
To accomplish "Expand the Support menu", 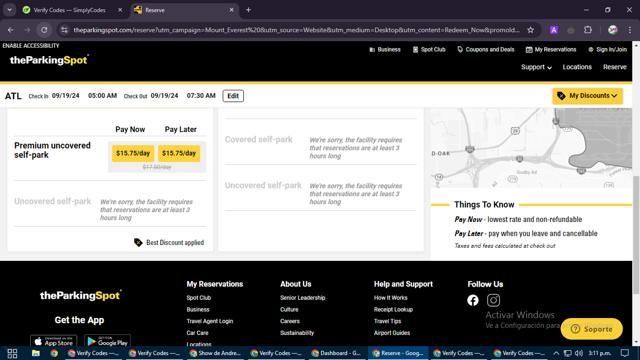I will [536, 67].
